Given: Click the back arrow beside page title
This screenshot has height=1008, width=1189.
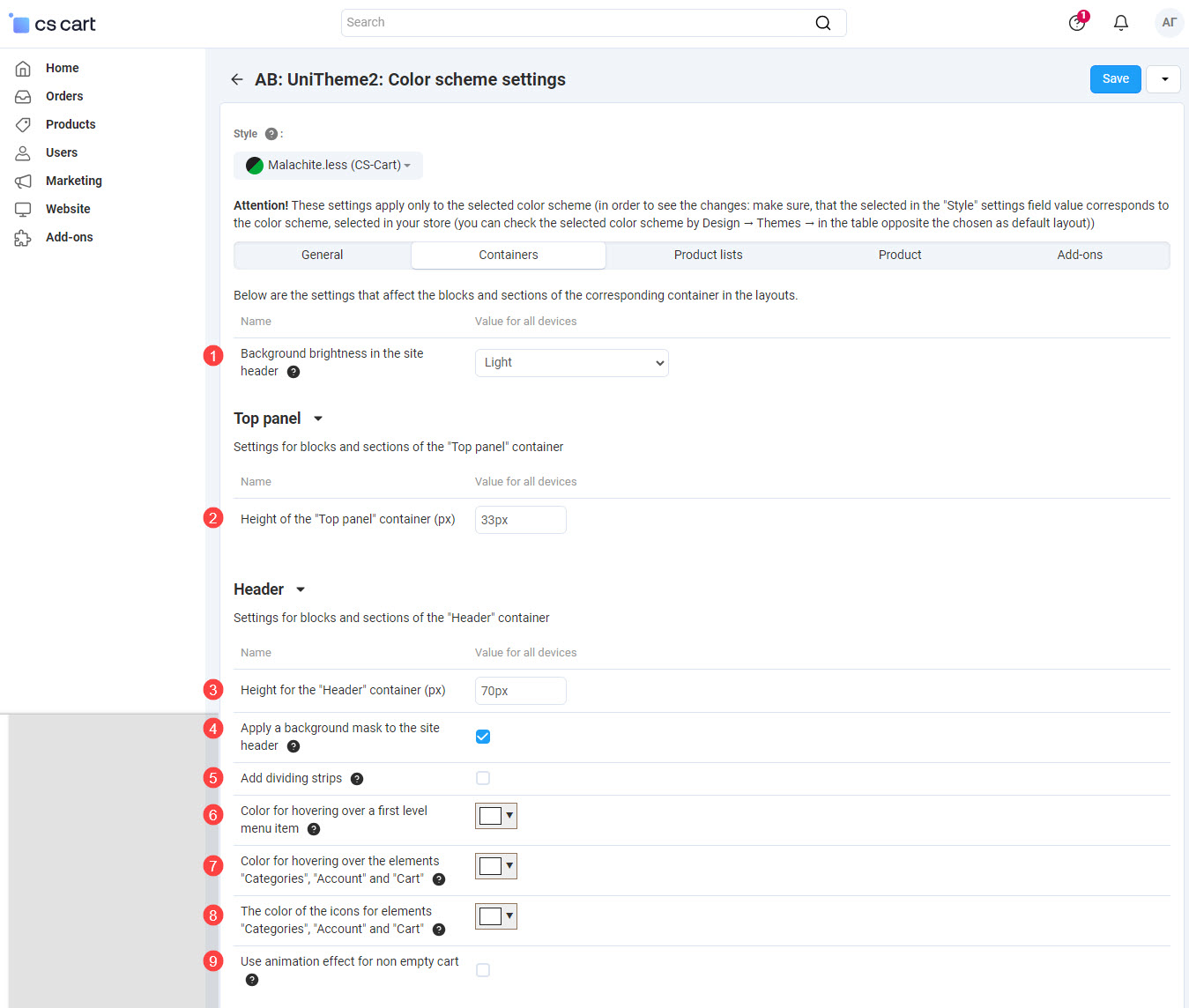Looking at the screenshot, I should (x=236, y=79).
